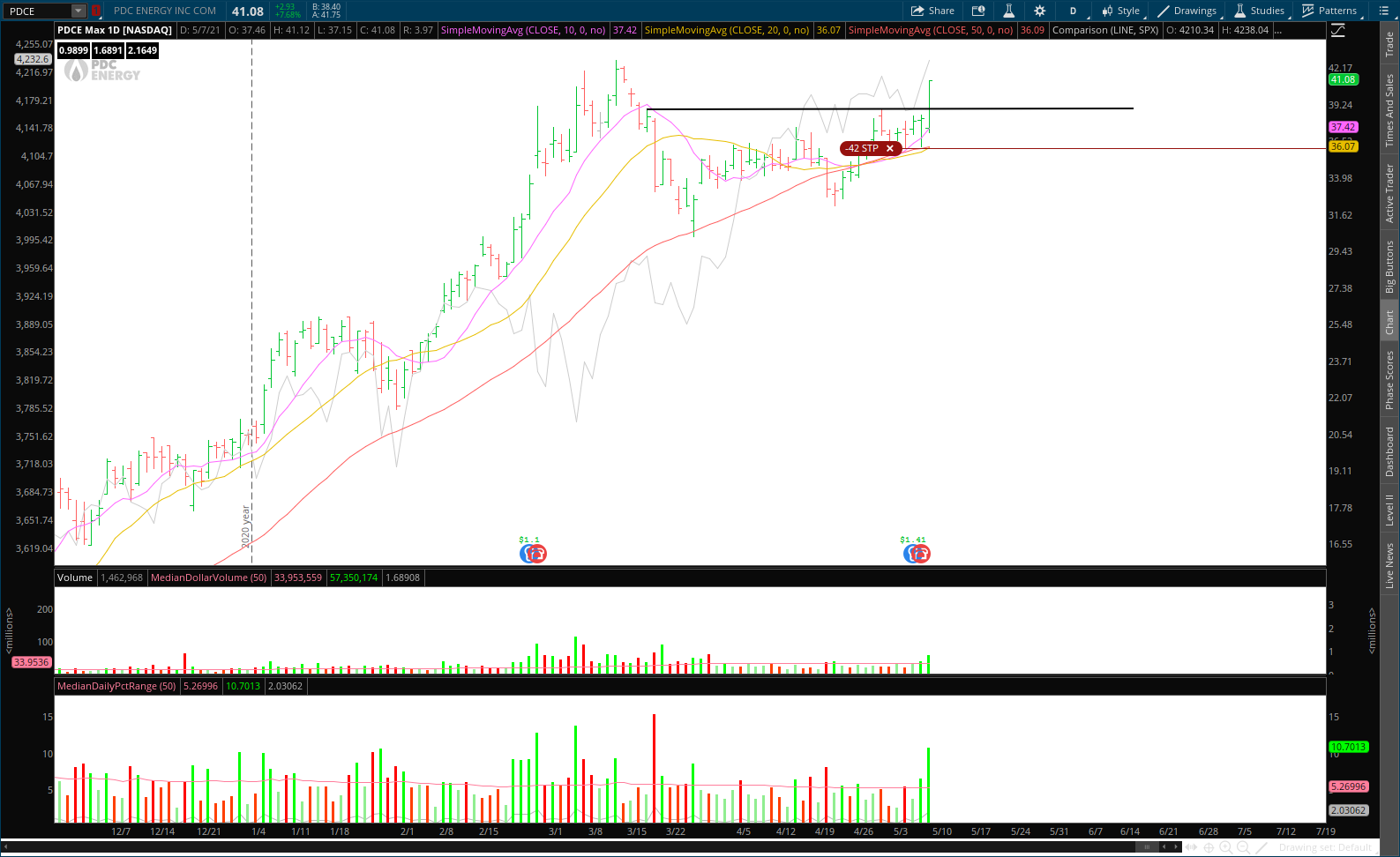Viewport: 1400px width, 857px height.
Task: Open the Phase Scores side tab
Action: pos(1389,380)
